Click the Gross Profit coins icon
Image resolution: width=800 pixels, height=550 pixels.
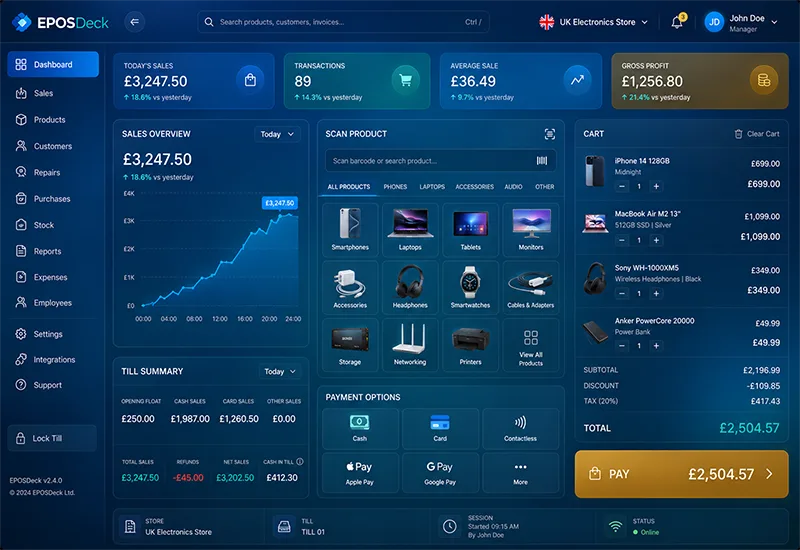[x=764, y=80]
